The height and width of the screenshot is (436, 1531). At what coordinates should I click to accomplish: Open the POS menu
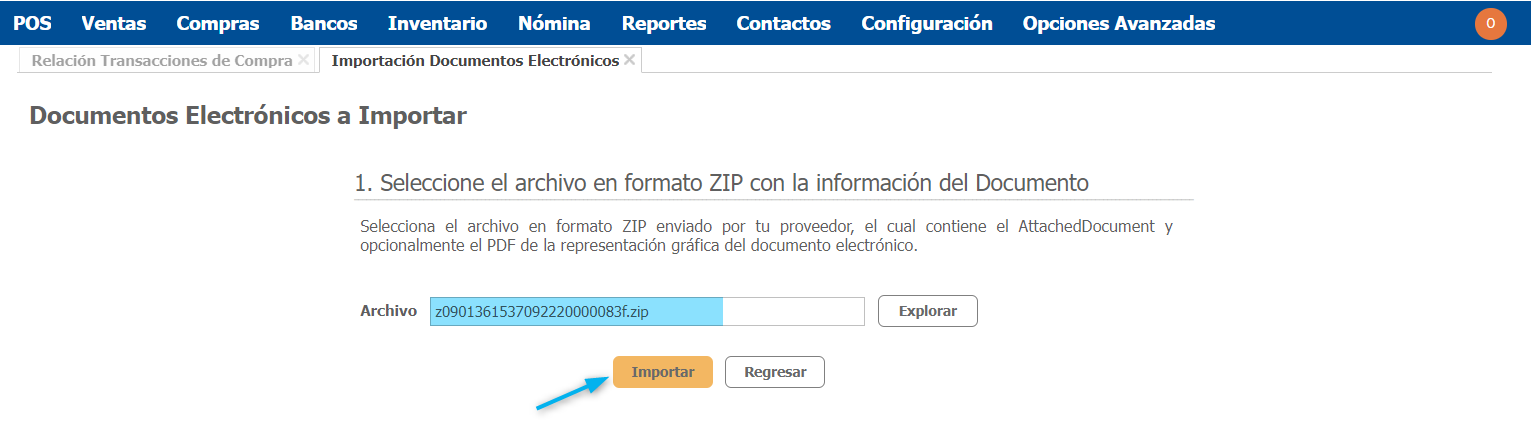(32, 23)
